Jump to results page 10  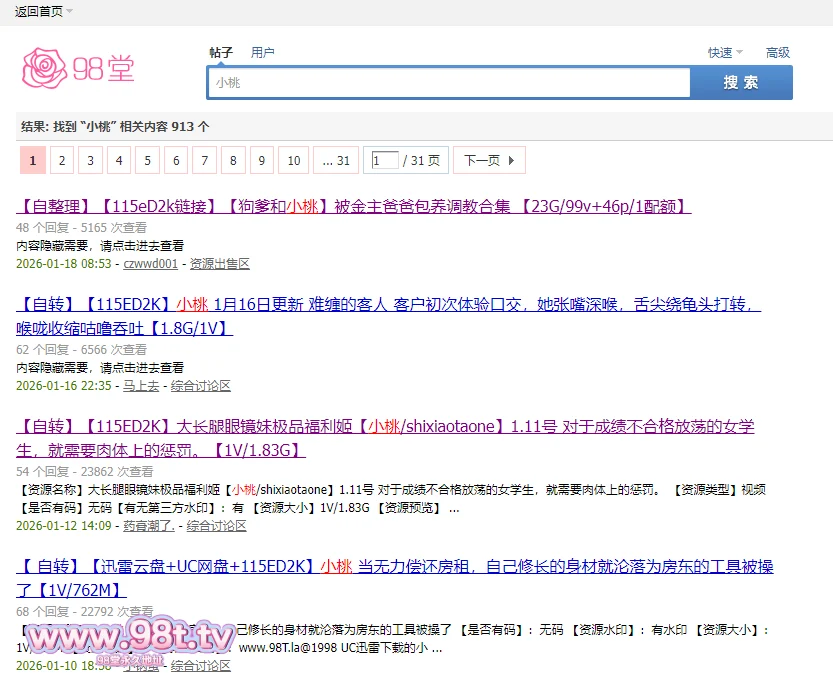click(293, 160)
